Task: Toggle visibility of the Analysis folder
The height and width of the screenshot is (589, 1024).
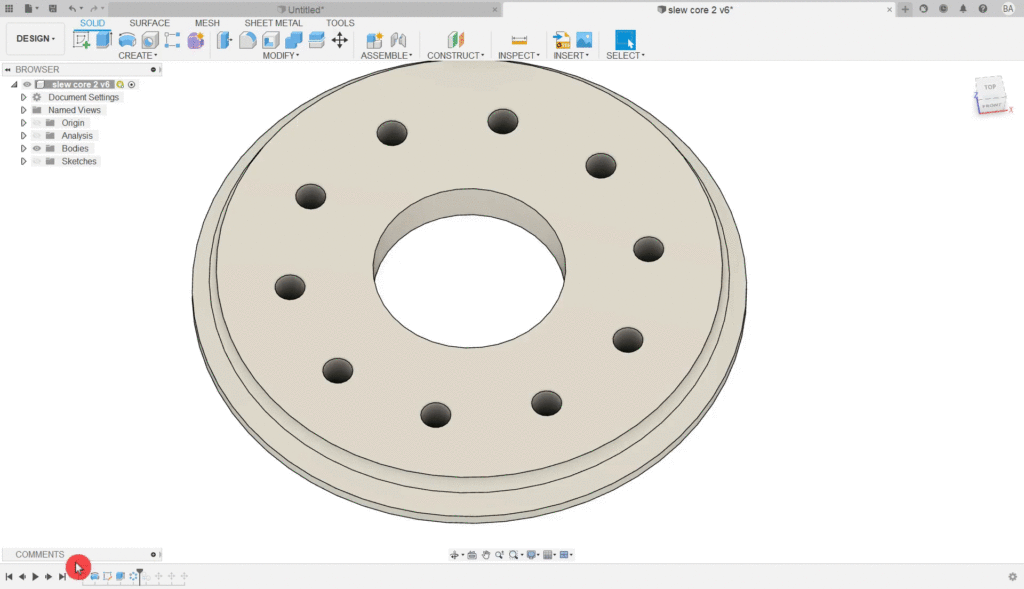Action: 37,136
